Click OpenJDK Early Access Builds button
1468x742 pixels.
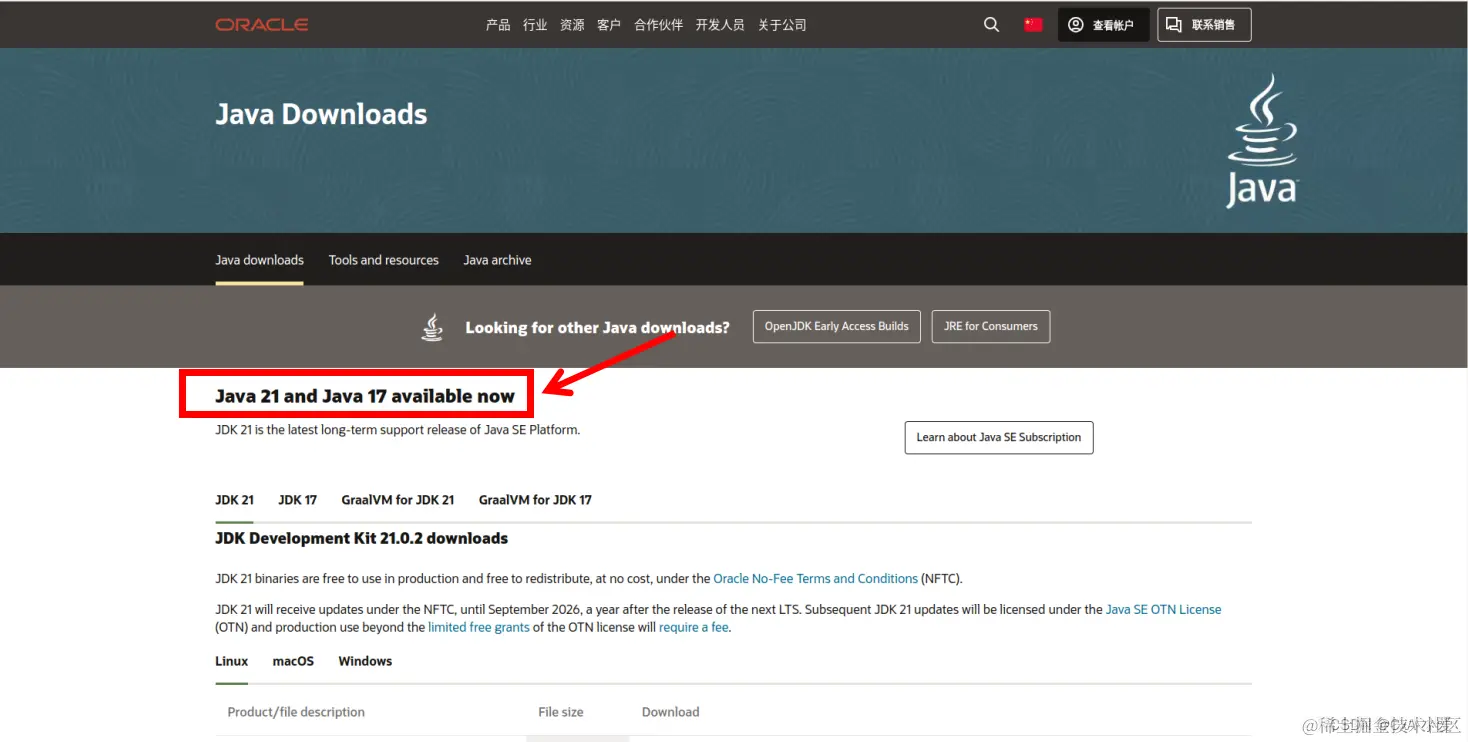tap(837, 326)
